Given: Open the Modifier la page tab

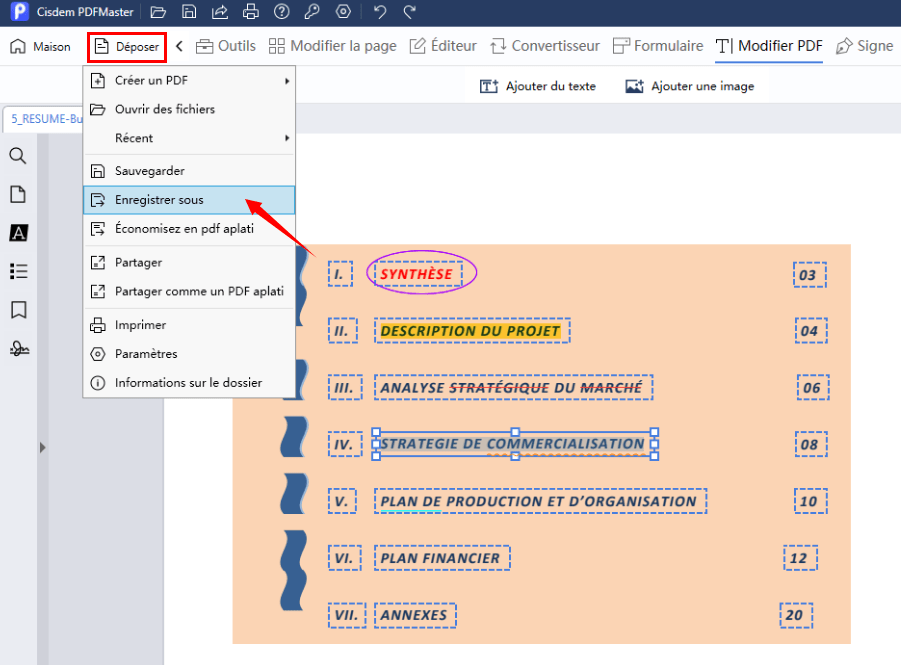Looking at the screenshot, I should (x=331, y=46).
